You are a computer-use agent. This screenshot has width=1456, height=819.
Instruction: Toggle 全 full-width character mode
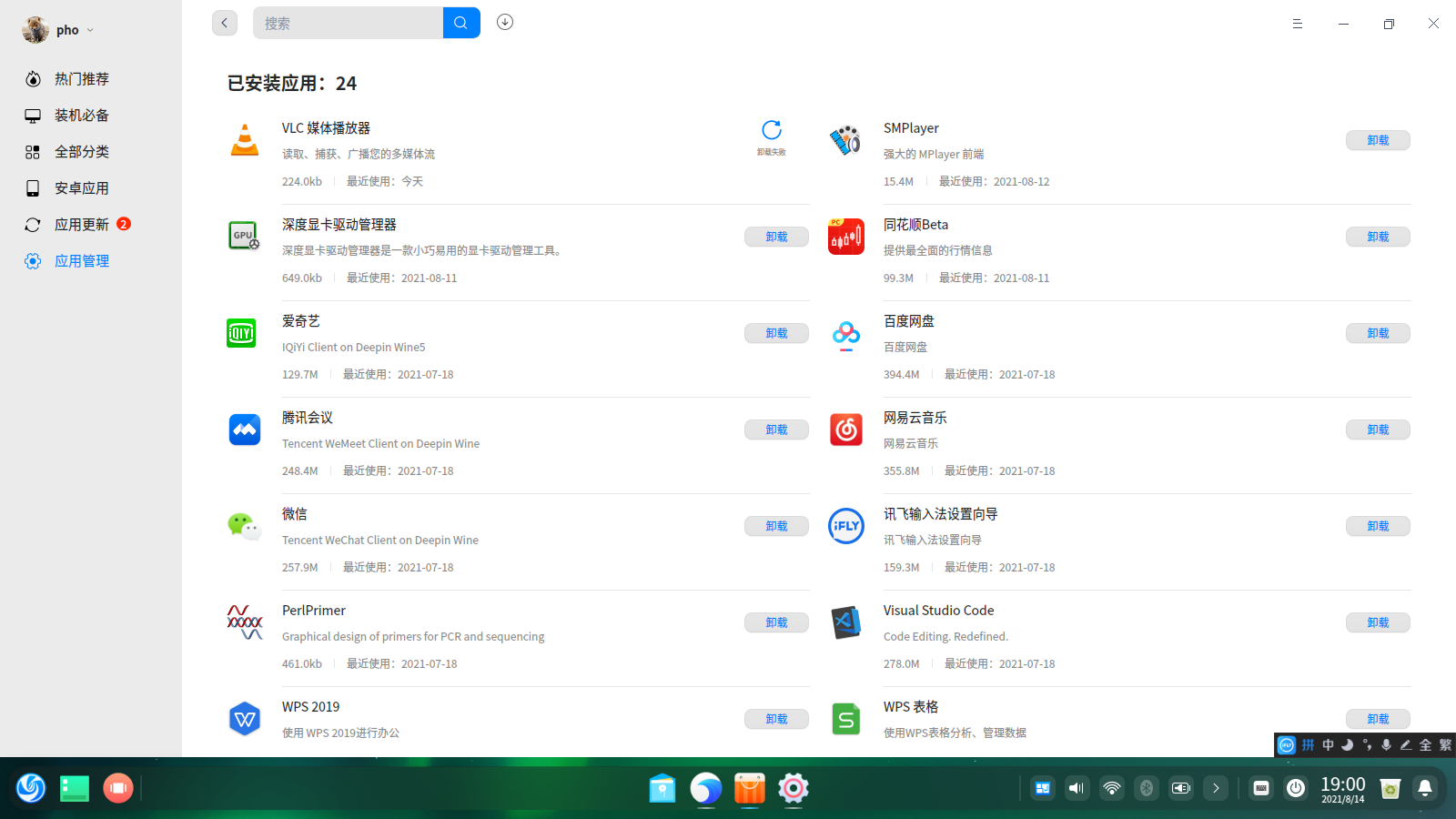point(1426,745)
